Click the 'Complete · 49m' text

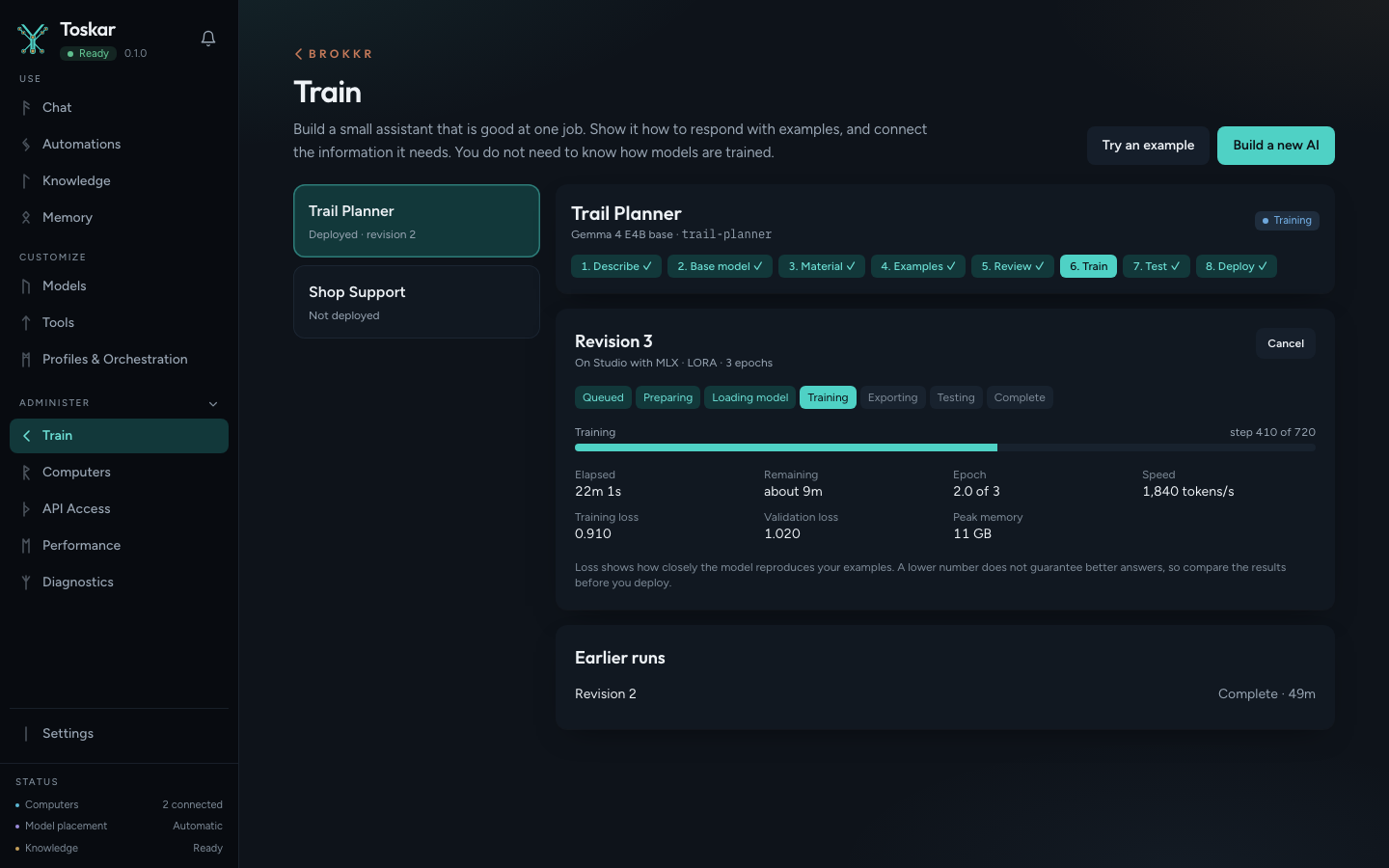tap(1266, 694)
